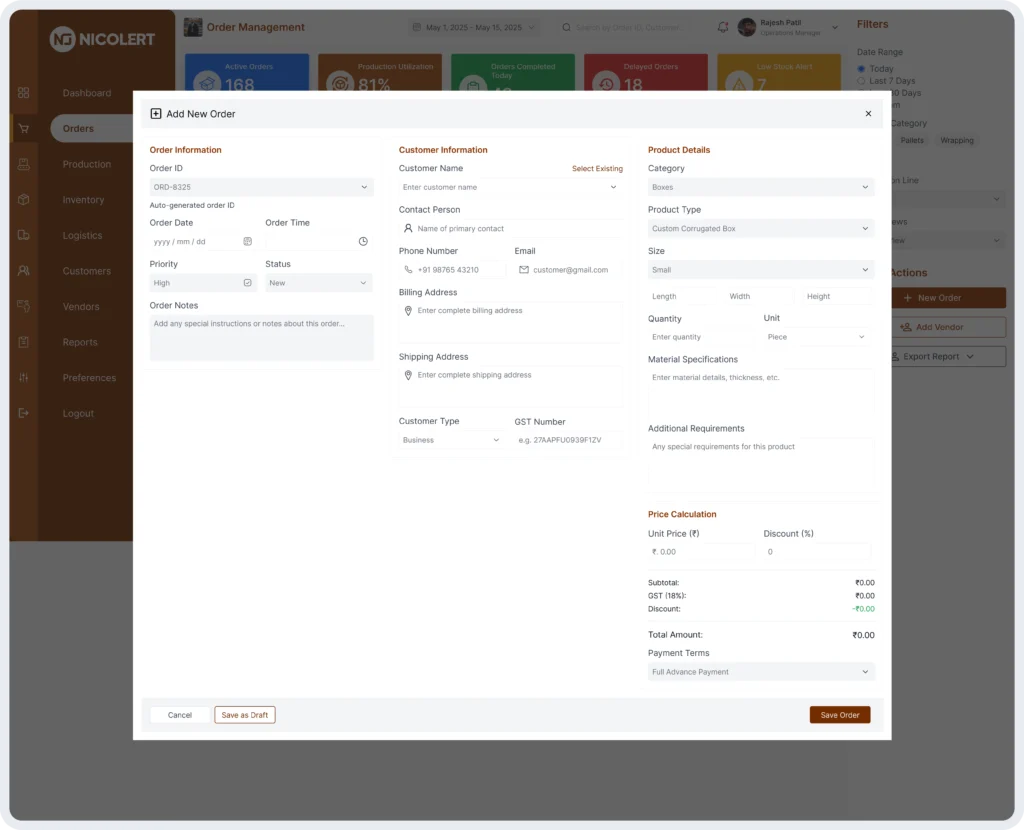Click the Dashboard grid icon in sidebar
The image size is (1024, 830).
(x=23, y=93)
